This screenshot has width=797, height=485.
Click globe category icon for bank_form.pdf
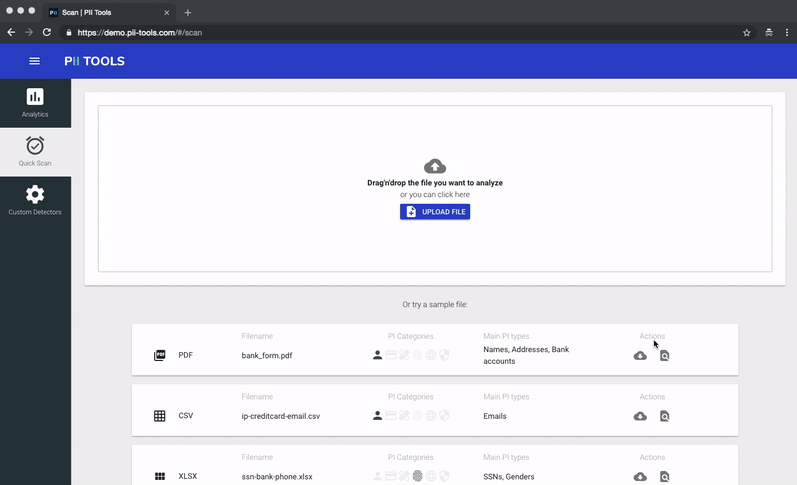431,355
